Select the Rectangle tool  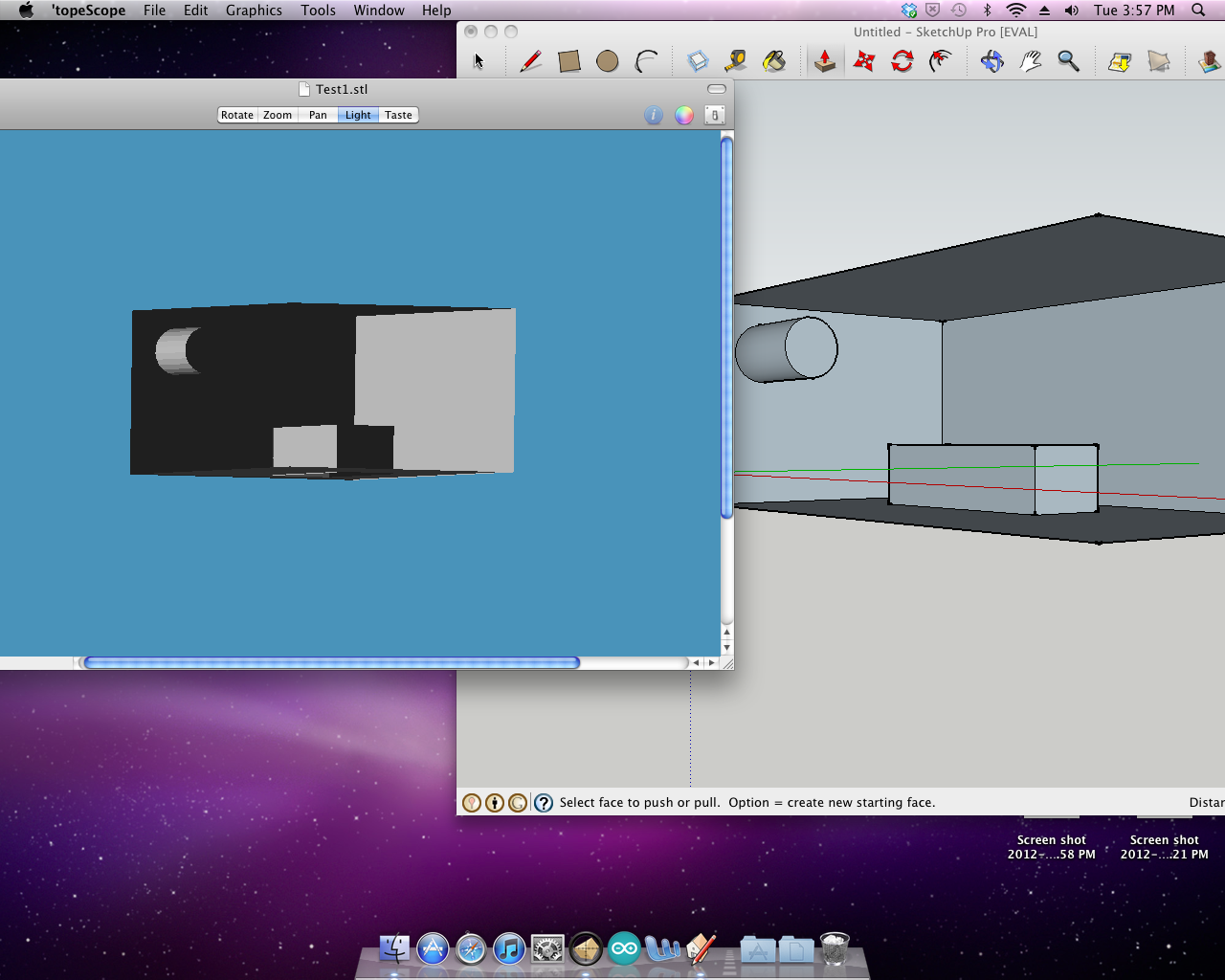[569, 60]
